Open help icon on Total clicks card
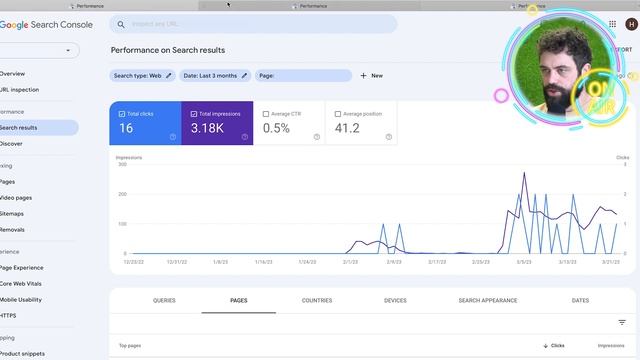Screen dimensions: 640x360 click(173, 137)
